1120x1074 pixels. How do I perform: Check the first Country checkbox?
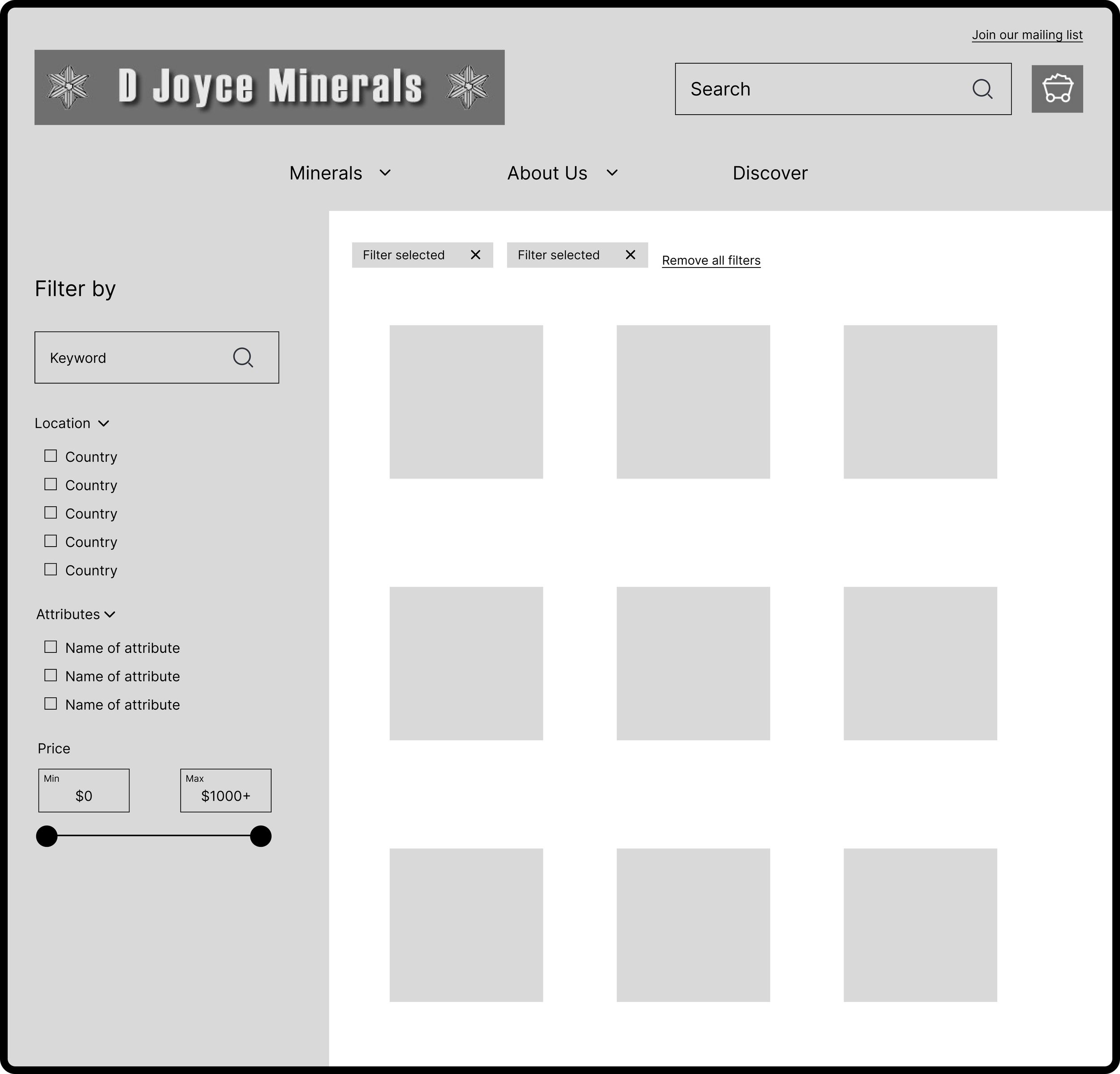coord(51,456)
